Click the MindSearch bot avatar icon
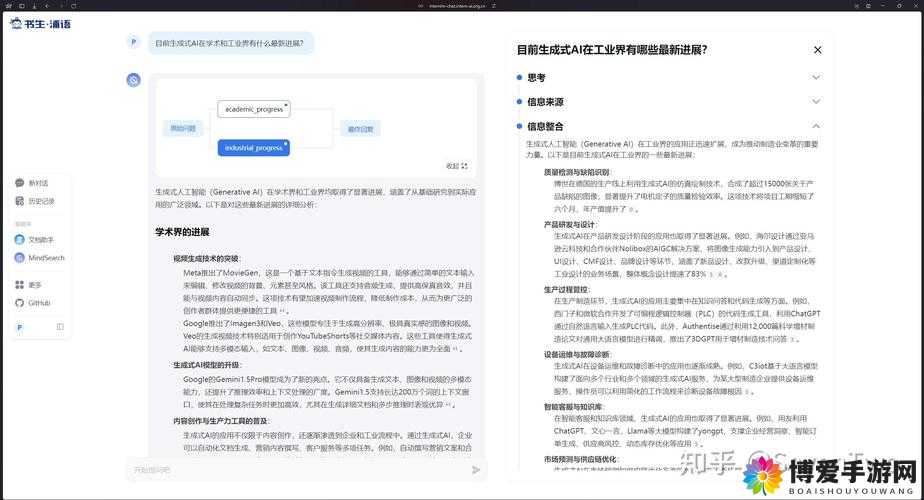924x500 pixels. [134, 80]
